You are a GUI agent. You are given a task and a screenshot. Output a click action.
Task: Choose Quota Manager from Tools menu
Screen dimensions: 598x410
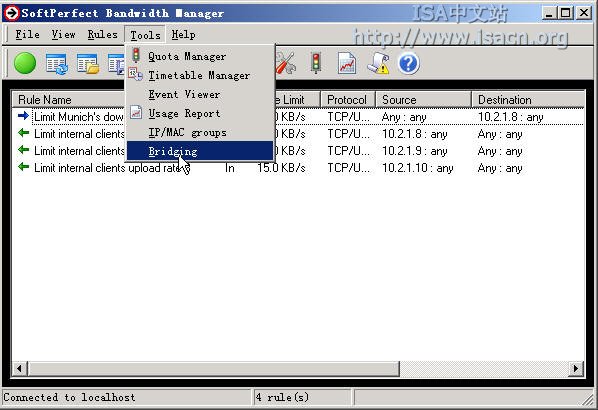point(200,56)
